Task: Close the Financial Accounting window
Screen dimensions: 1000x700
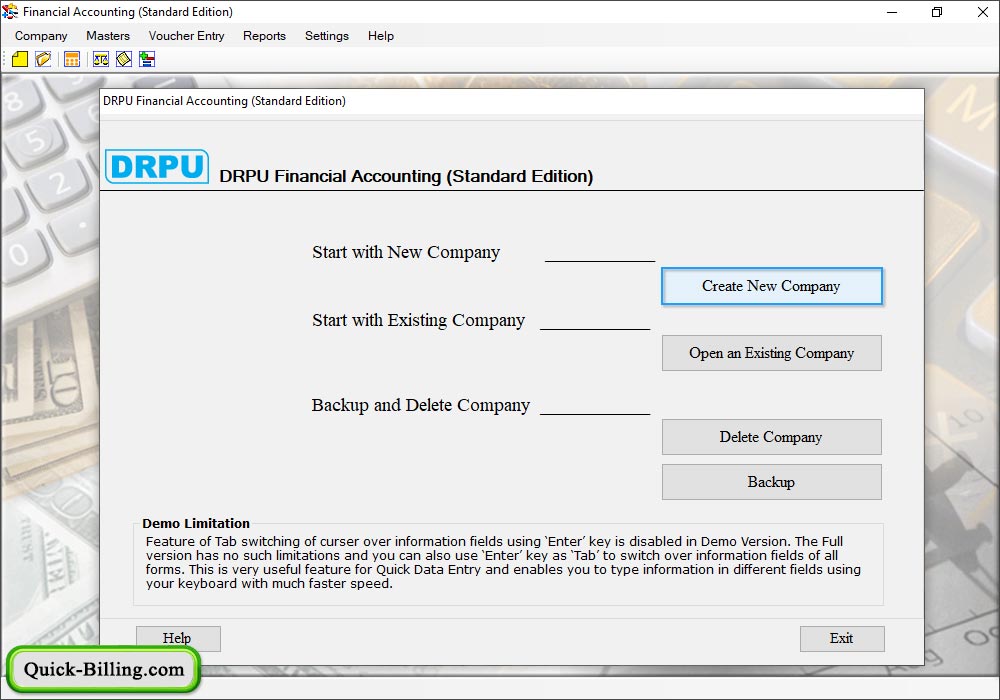Action: coord(983,12)
